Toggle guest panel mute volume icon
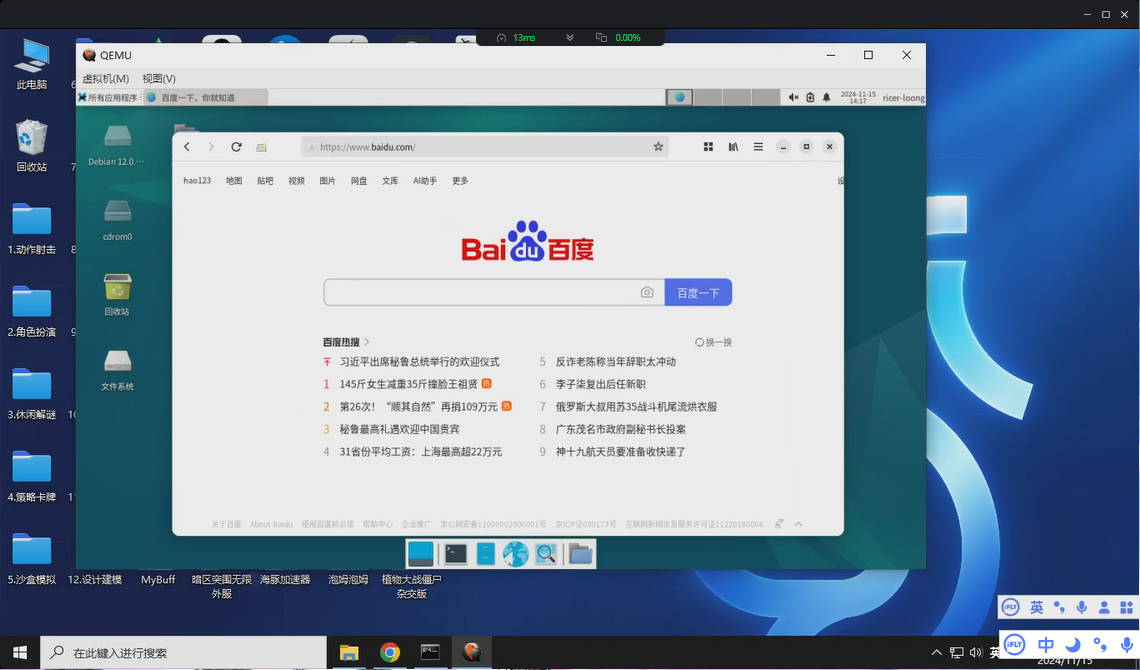 (793, 97)
